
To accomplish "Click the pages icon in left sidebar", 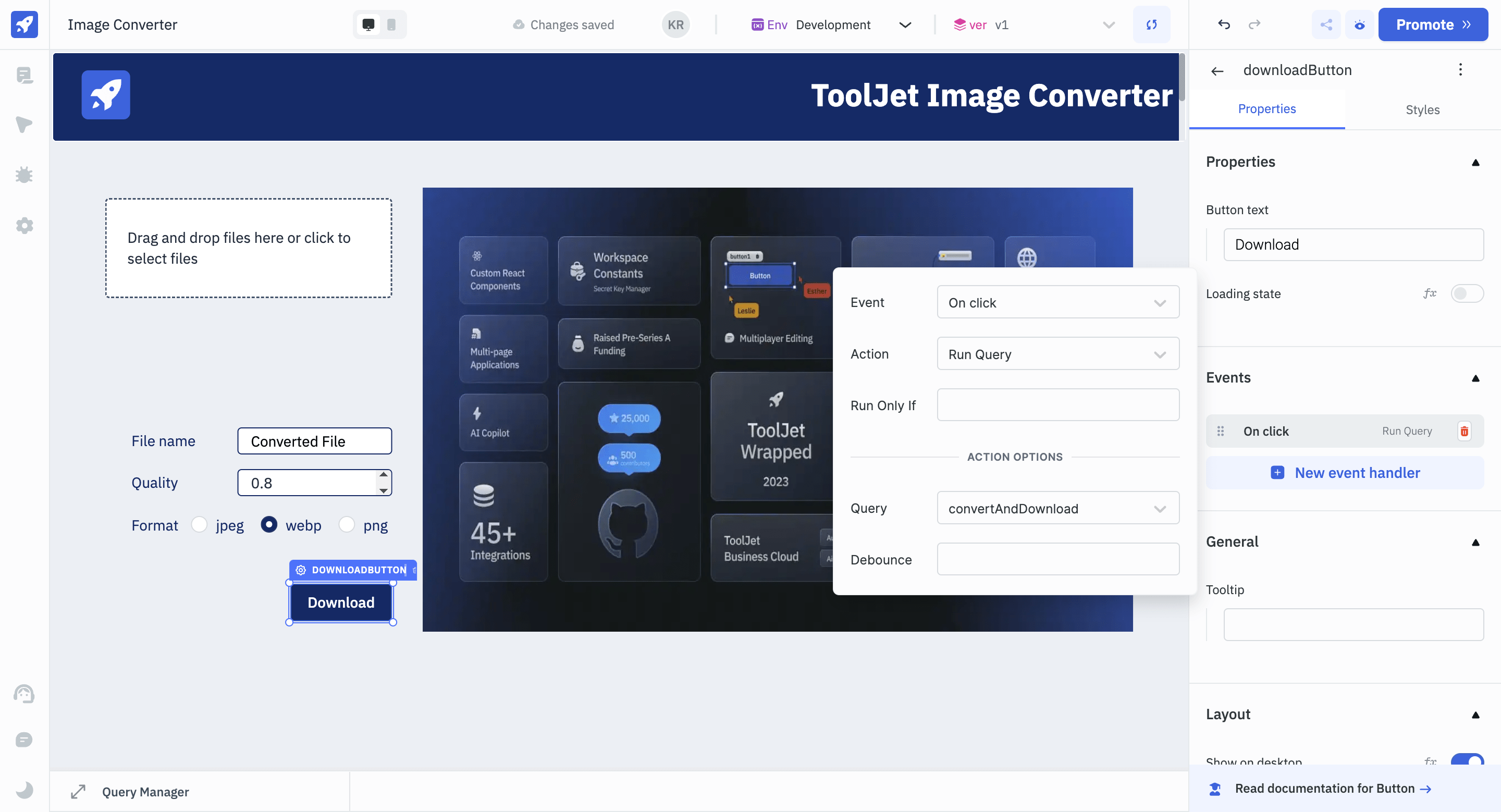I will point(24,75).
